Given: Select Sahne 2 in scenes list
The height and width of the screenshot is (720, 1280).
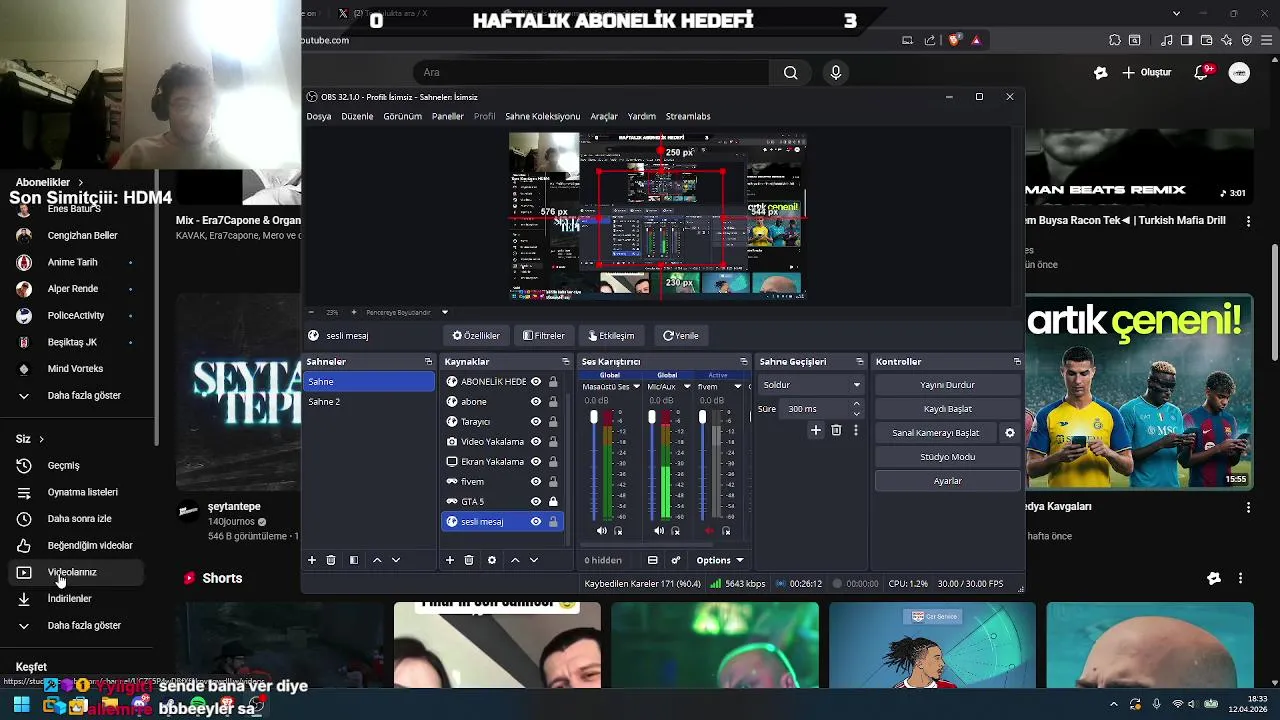Looking at the screenshot, I should click(369, 402).
